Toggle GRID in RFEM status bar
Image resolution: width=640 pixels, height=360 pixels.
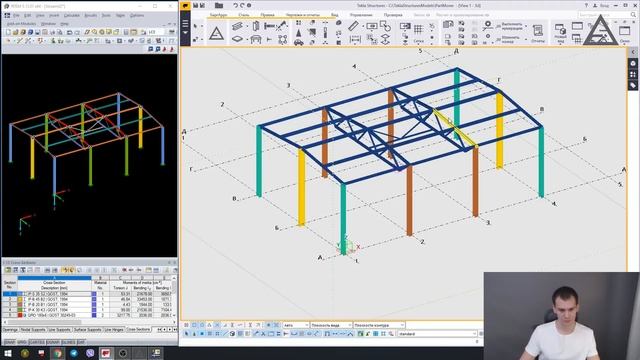pos(22,342)
